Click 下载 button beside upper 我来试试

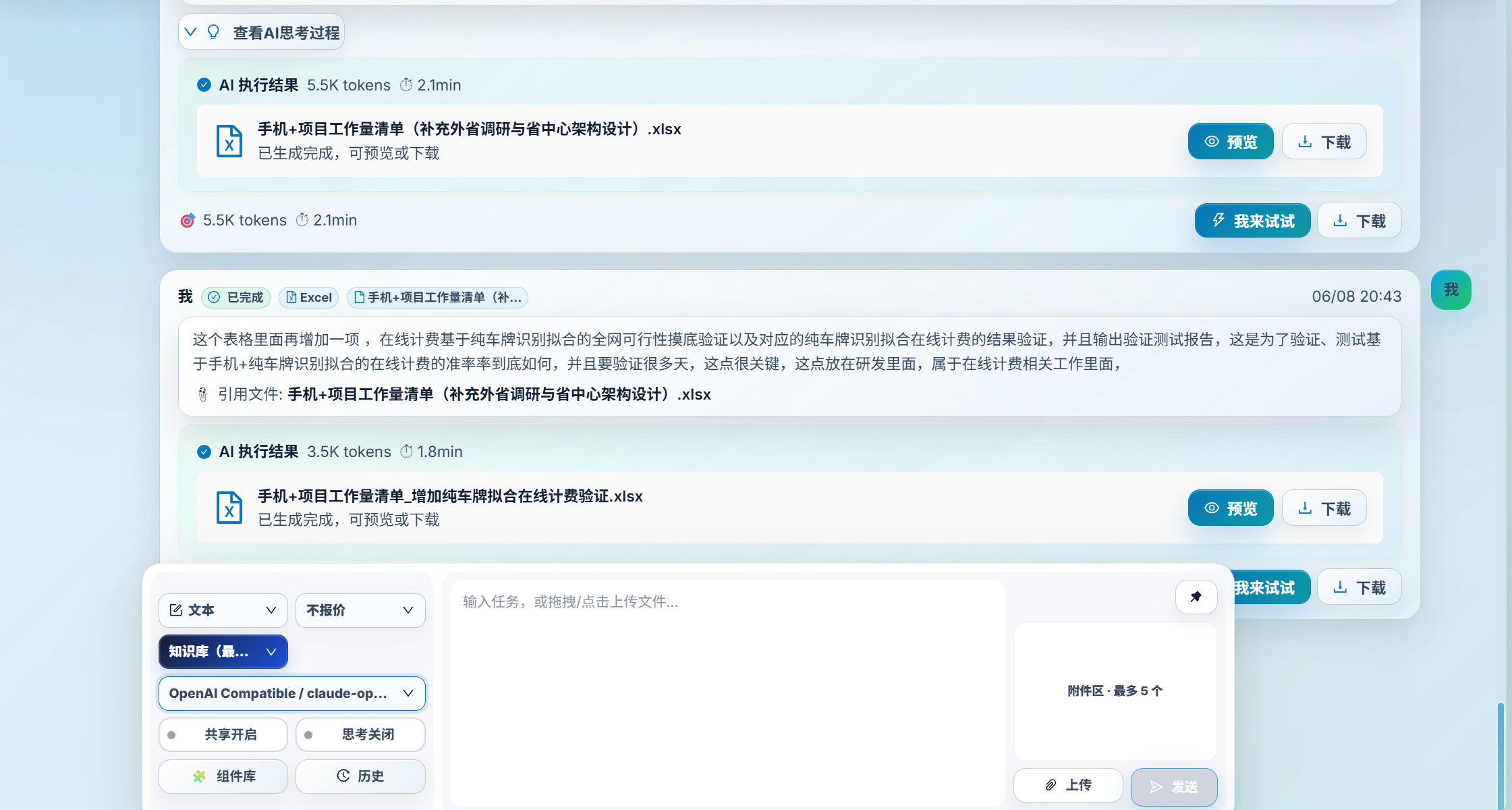click(1360, 221)
